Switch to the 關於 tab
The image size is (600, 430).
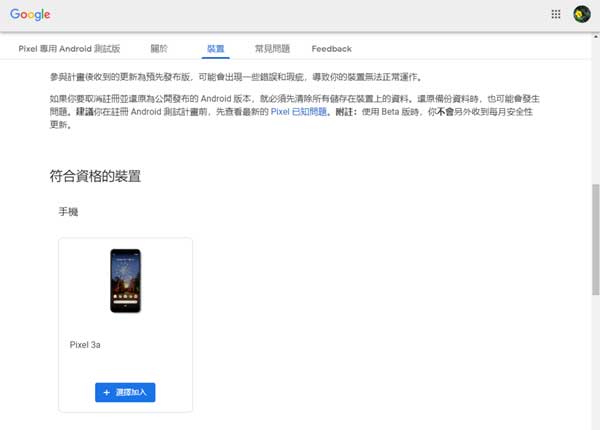click(159, 49)
